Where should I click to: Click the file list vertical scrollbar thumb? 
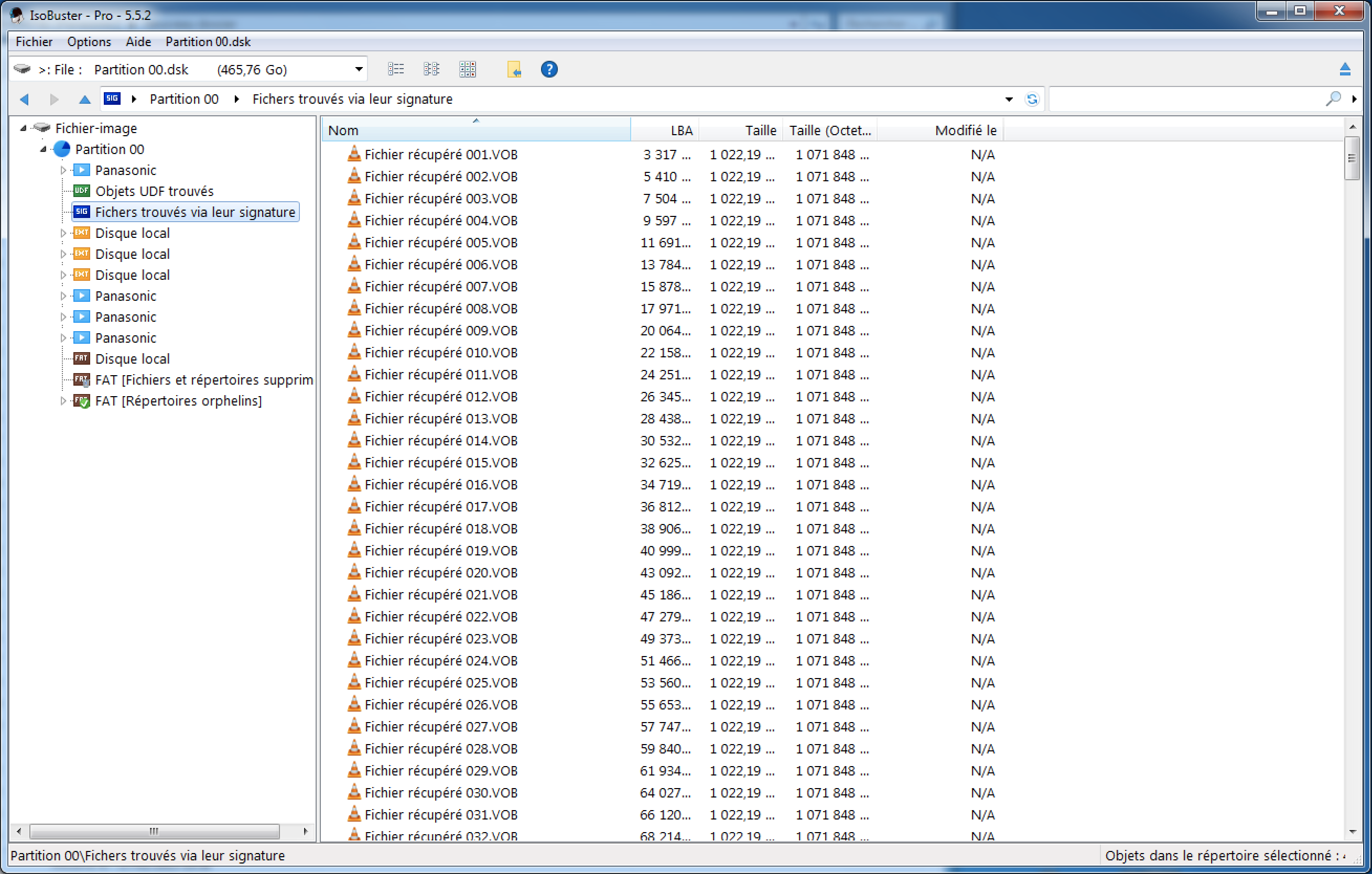(x=1352, y=158)
